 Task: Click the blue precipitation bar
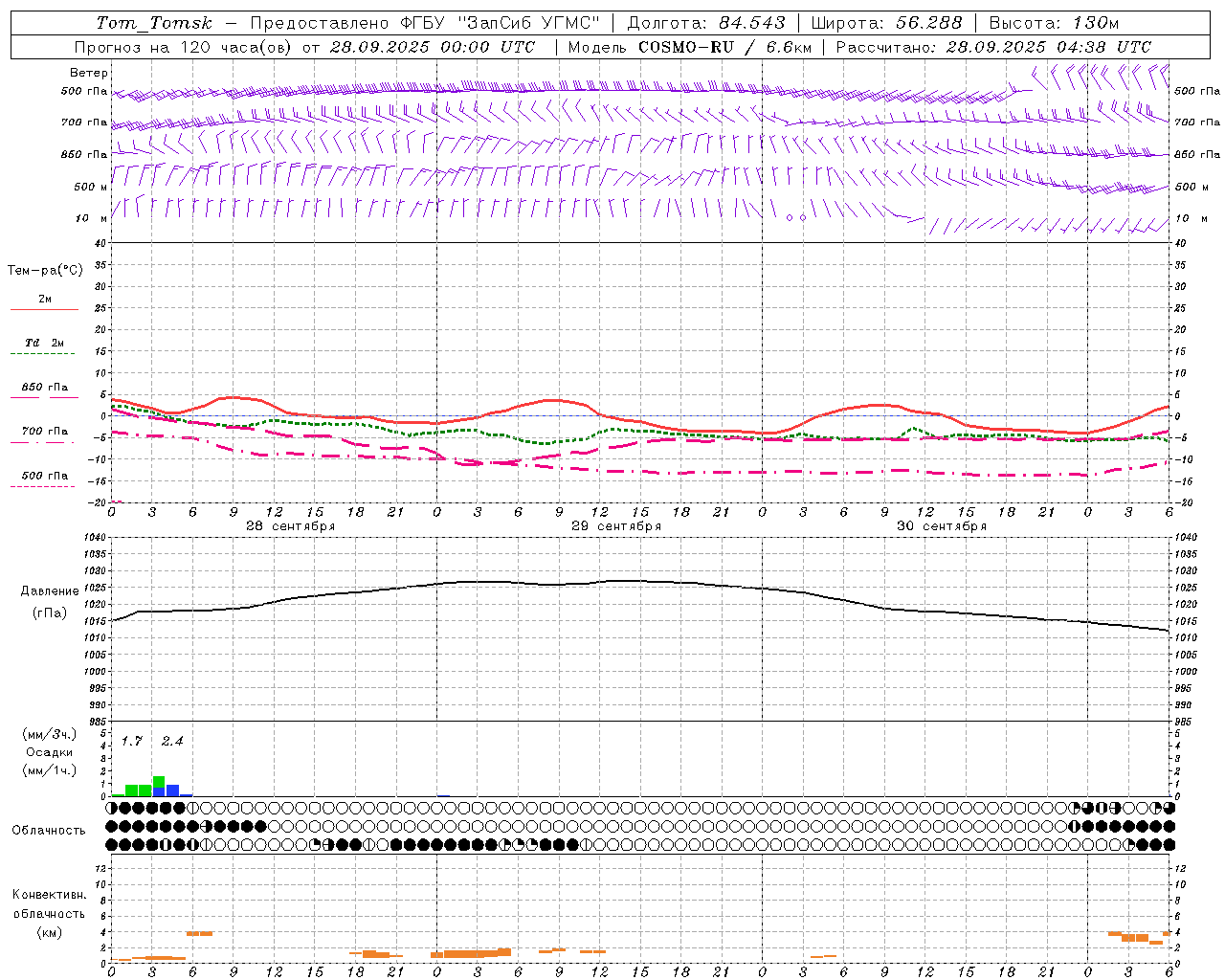172,791
